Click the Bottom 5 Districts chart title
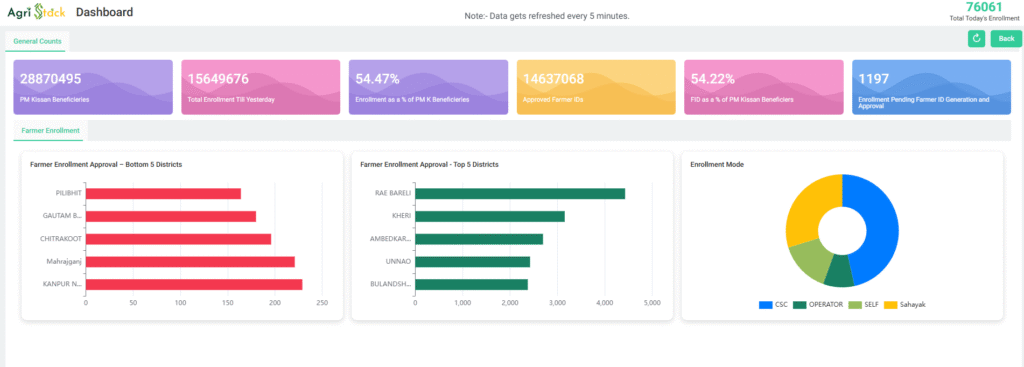 coord(106,165)
